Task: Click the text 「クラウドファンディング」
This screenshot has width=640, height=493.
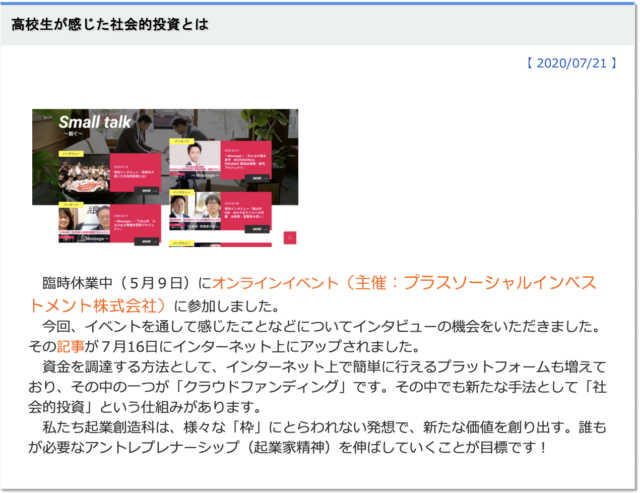Action: click(261, 386)
